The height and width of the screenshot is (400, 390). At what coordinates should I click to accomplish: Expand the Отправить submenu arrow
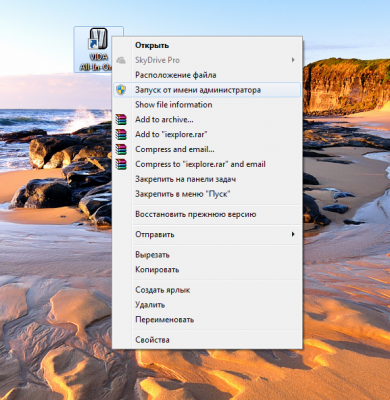click(293, 234)
